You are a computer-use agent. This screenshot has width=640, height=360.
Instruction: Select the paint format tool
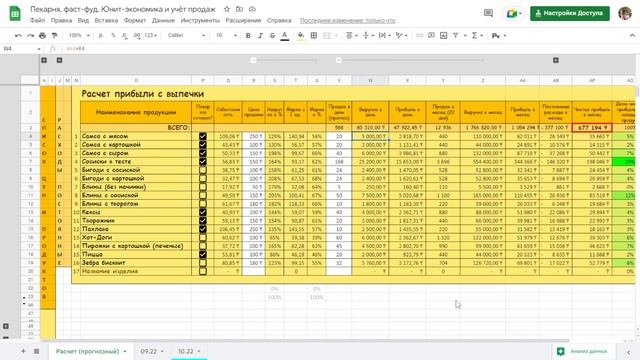[54, 36]
